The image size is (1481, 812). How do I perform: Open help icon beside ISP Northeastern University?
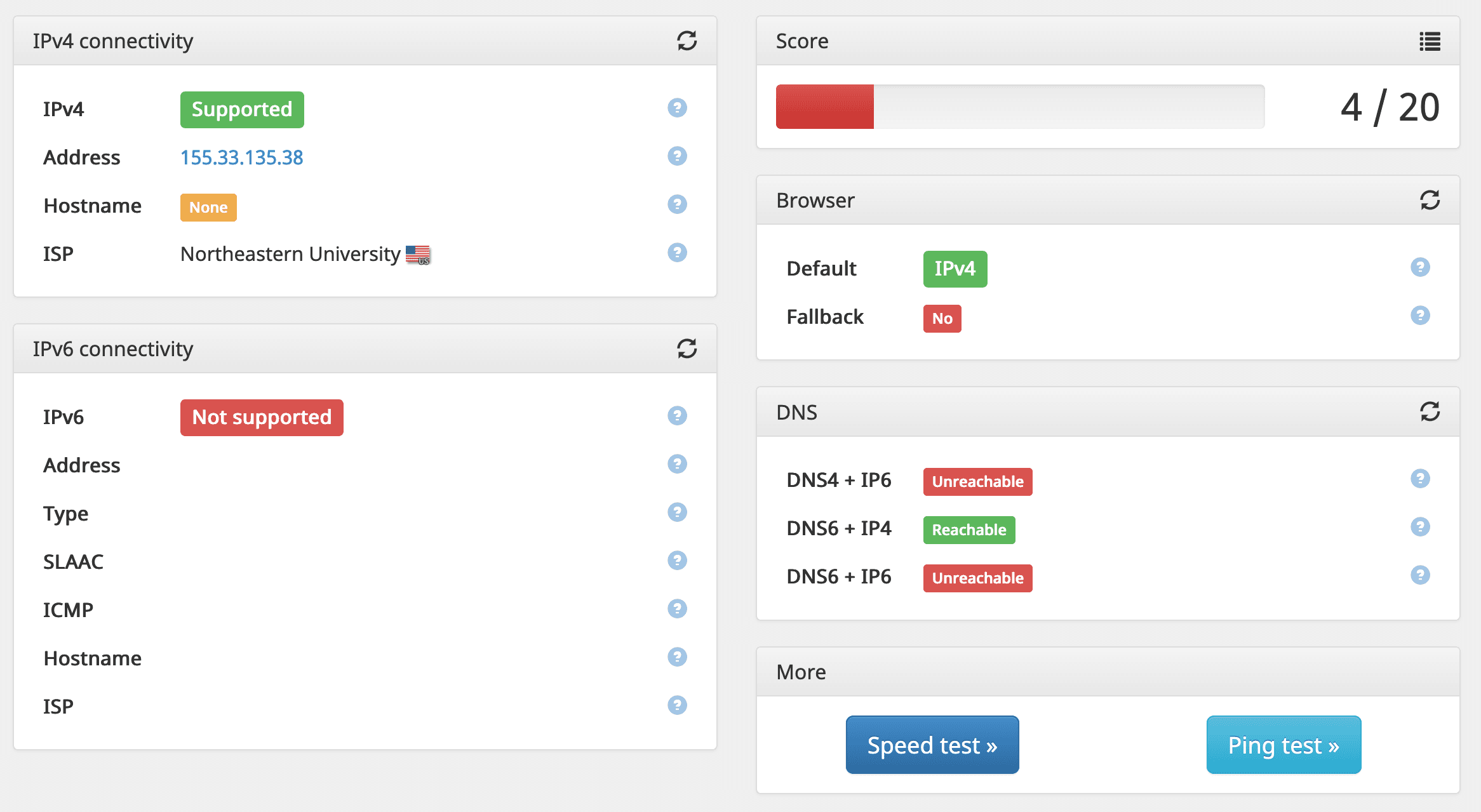677,253
